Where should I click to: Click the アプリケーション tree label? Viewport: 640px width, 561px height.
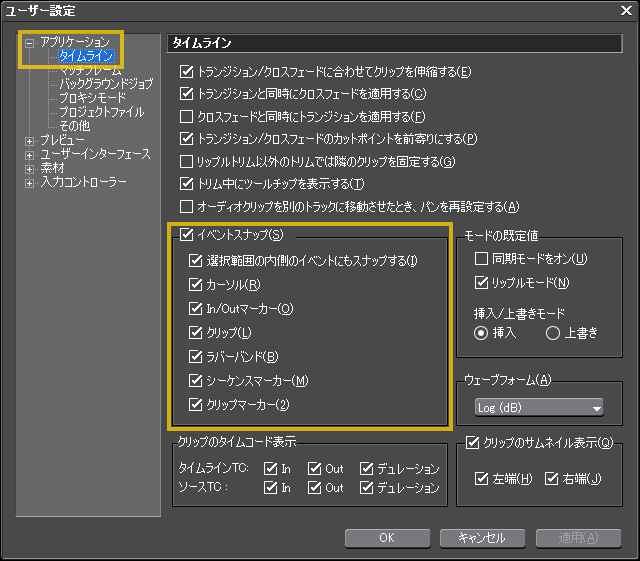pos(75,42)
